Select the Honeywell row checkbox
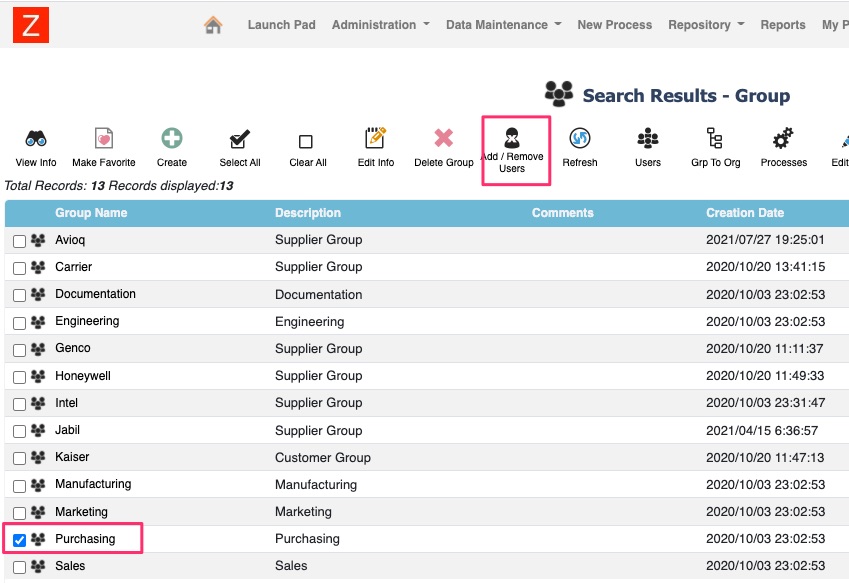Viewport: 849px width, 583px height. click(19, 377)
